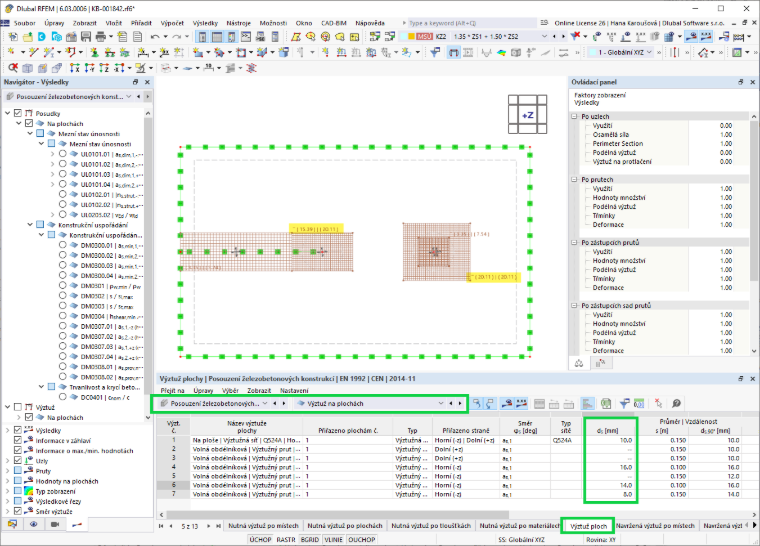Open the Soubor menu
Viewport: 760px width, 546px height.
[24, 23]
